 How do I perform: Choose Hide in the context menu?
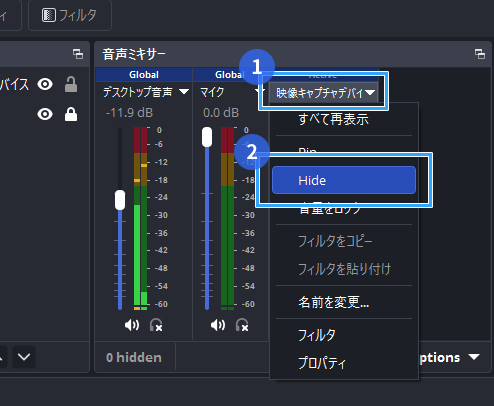pyautogui.click(x=344, y=180)
